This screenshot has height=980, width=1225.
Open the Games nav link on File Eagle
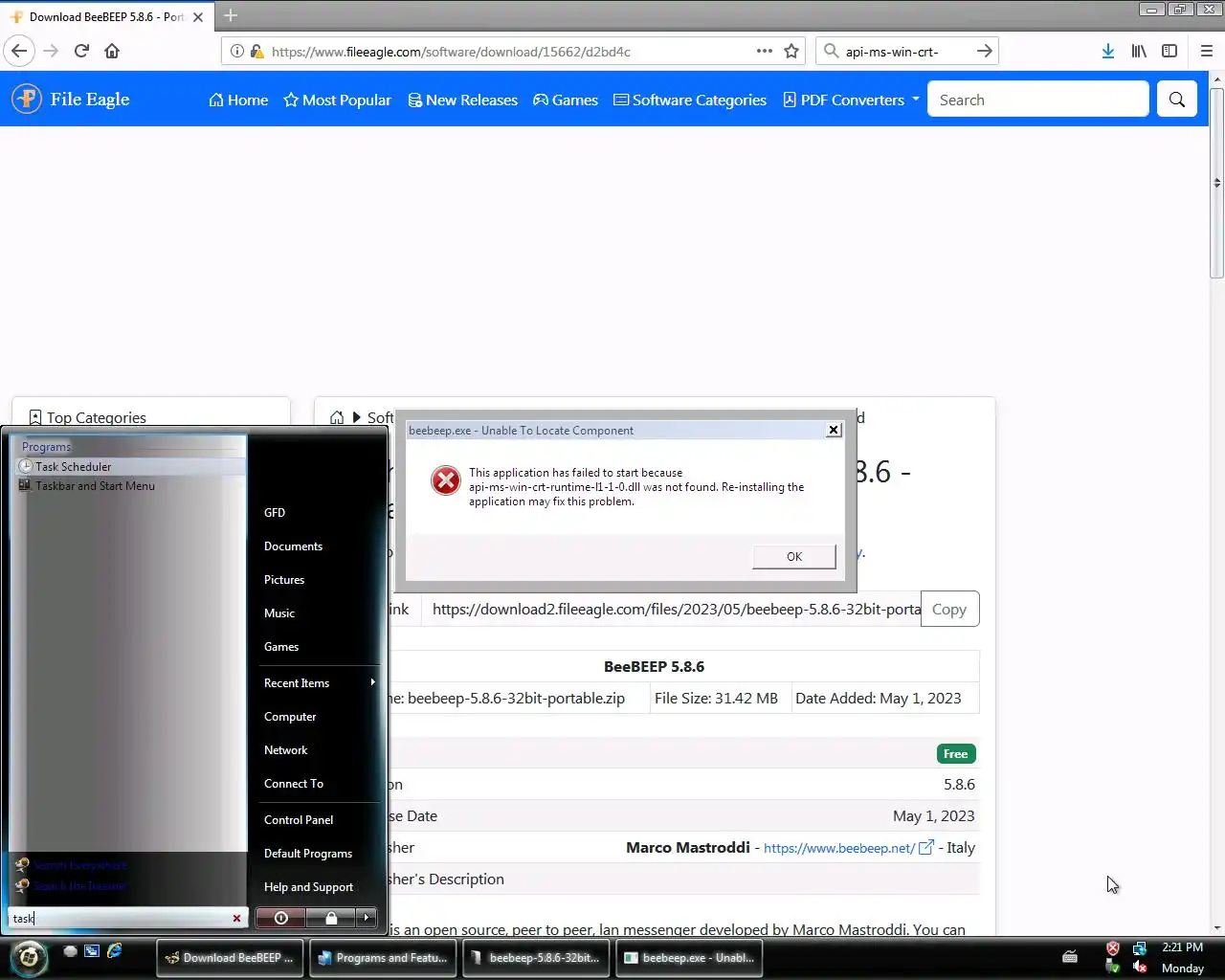pyautogui.click(x=566, y=100)
